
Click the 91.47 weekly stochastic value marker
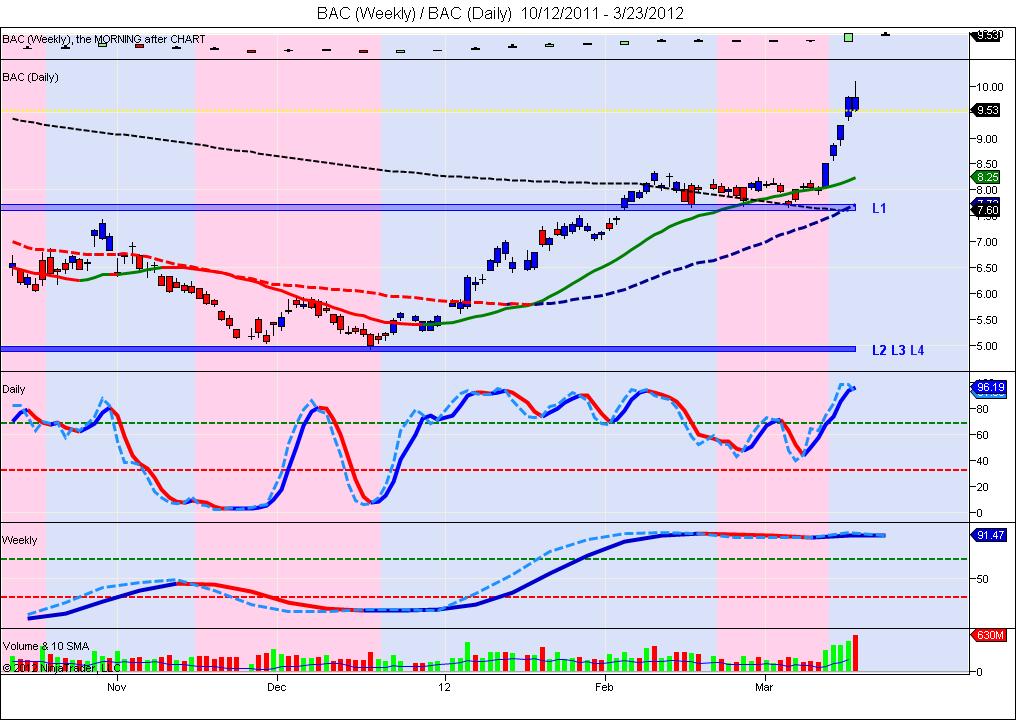[x=989, y=535]
